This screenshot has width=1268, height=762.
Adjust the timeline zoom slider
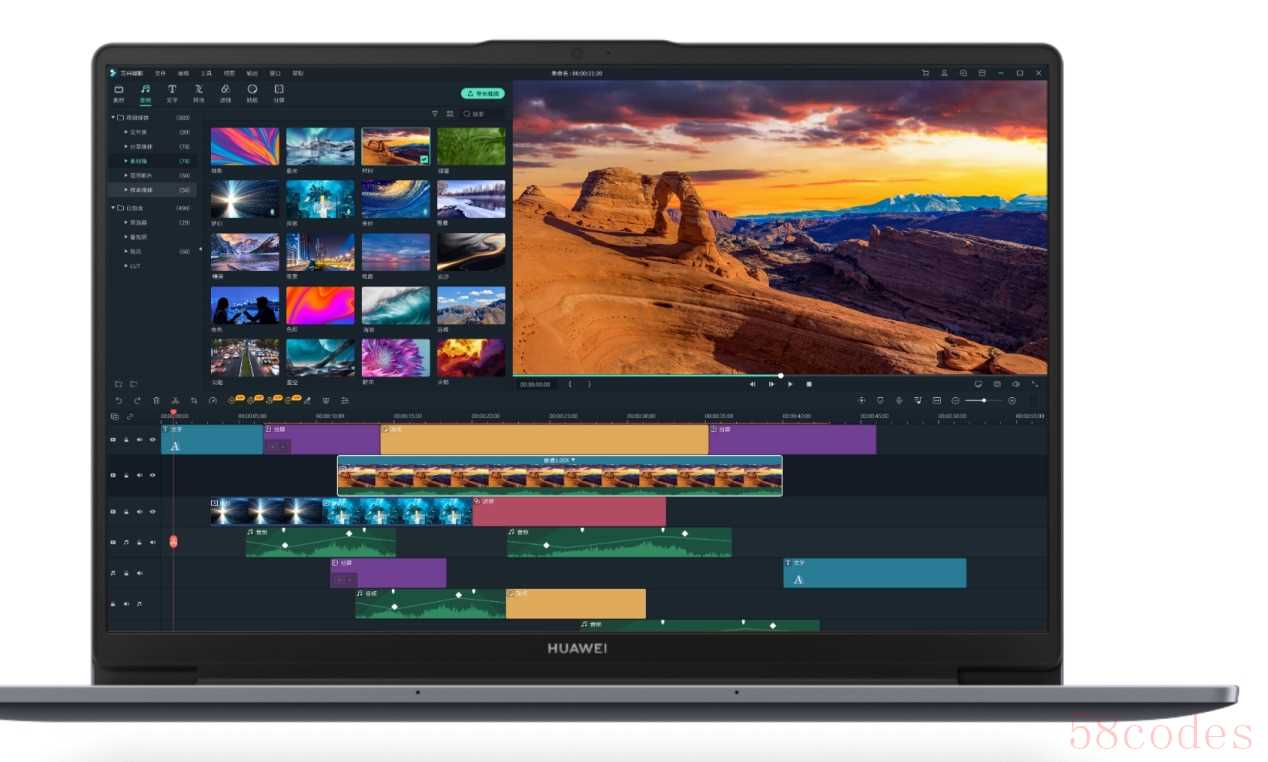pos(984,400)
